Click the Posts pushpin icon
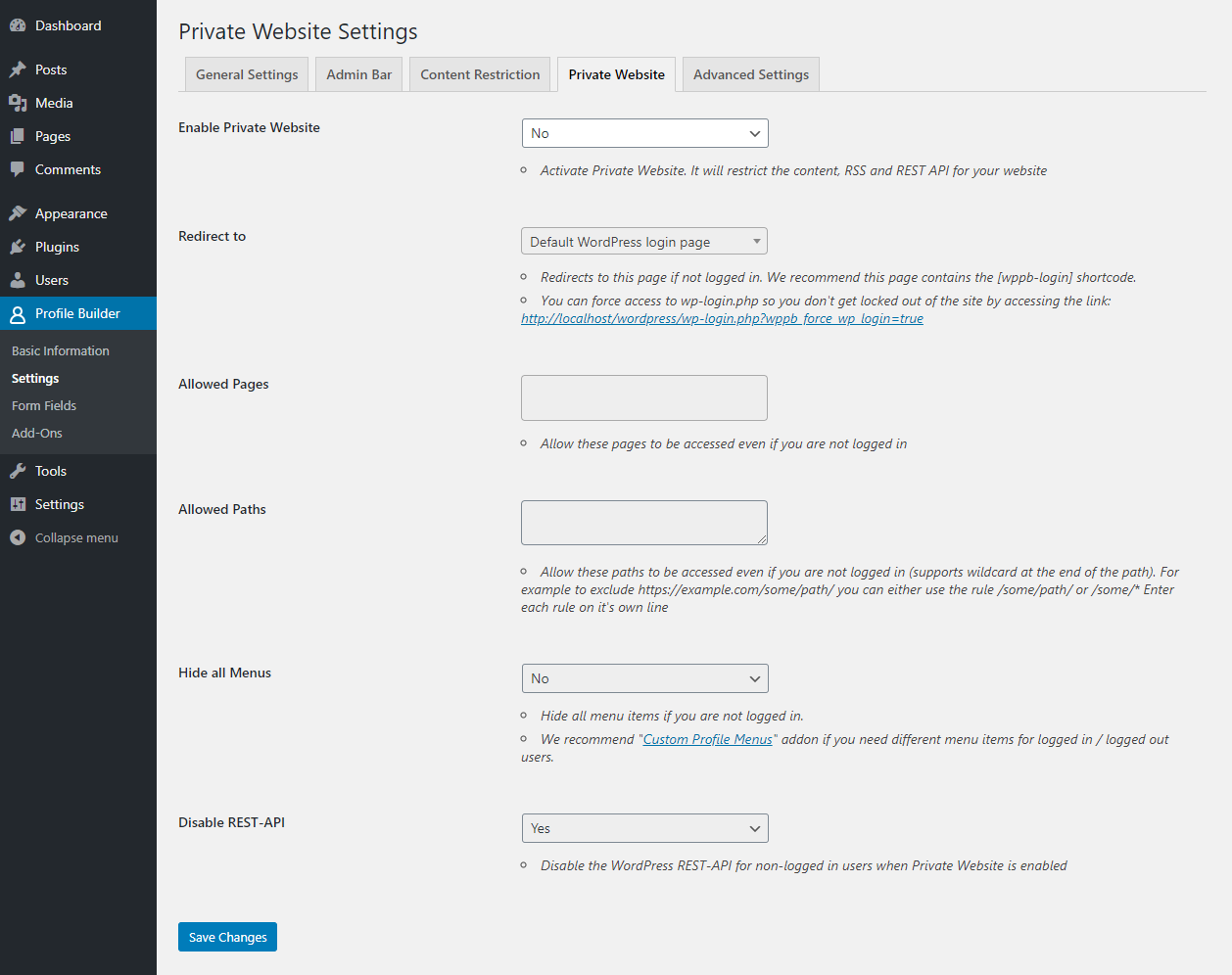Viewport: 1232px width, 975px height. tap(18, 70)
